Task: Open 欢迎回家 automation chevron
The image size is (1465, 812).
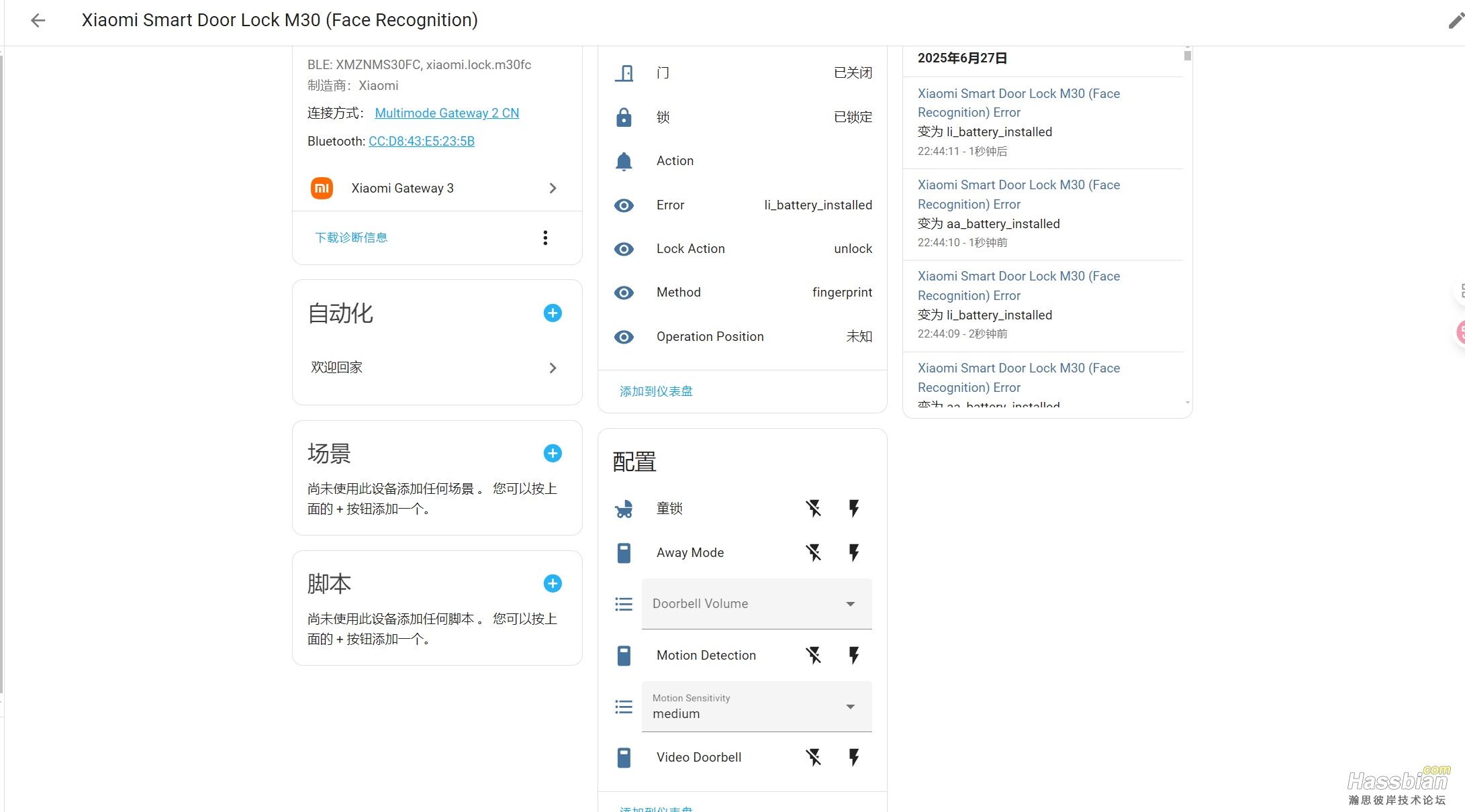Action: click(553, 368)
